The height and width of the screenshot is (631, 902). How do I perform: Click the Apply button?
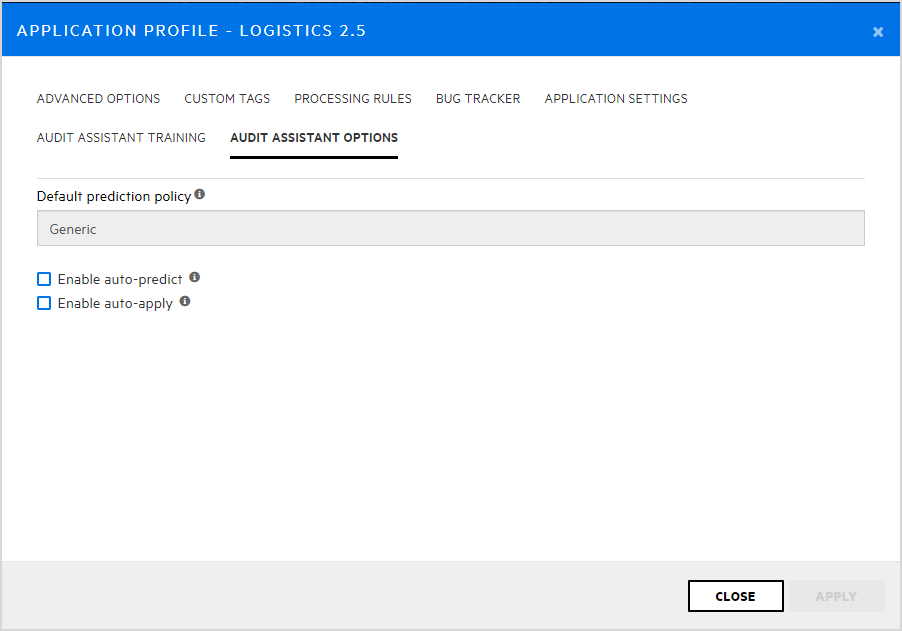point(836,596)
